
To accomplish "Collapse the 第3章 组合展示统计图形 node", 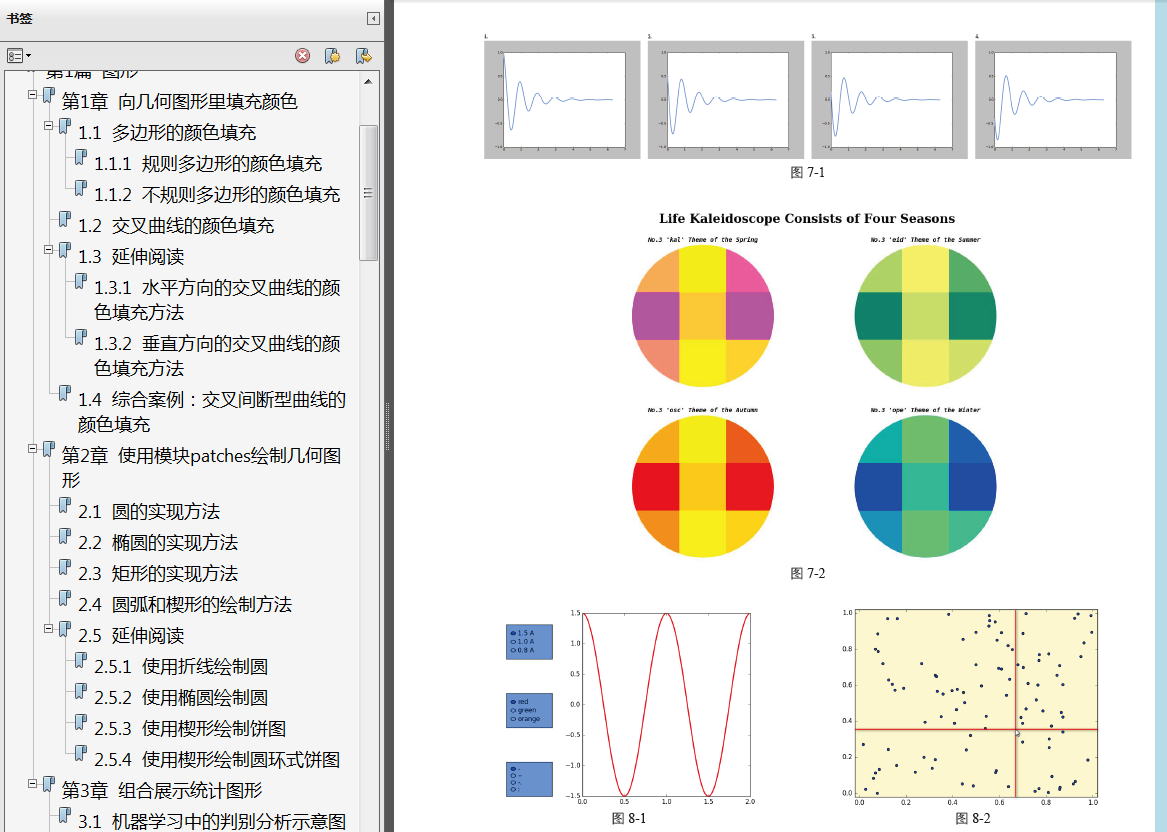I will [x=32, y=784].
